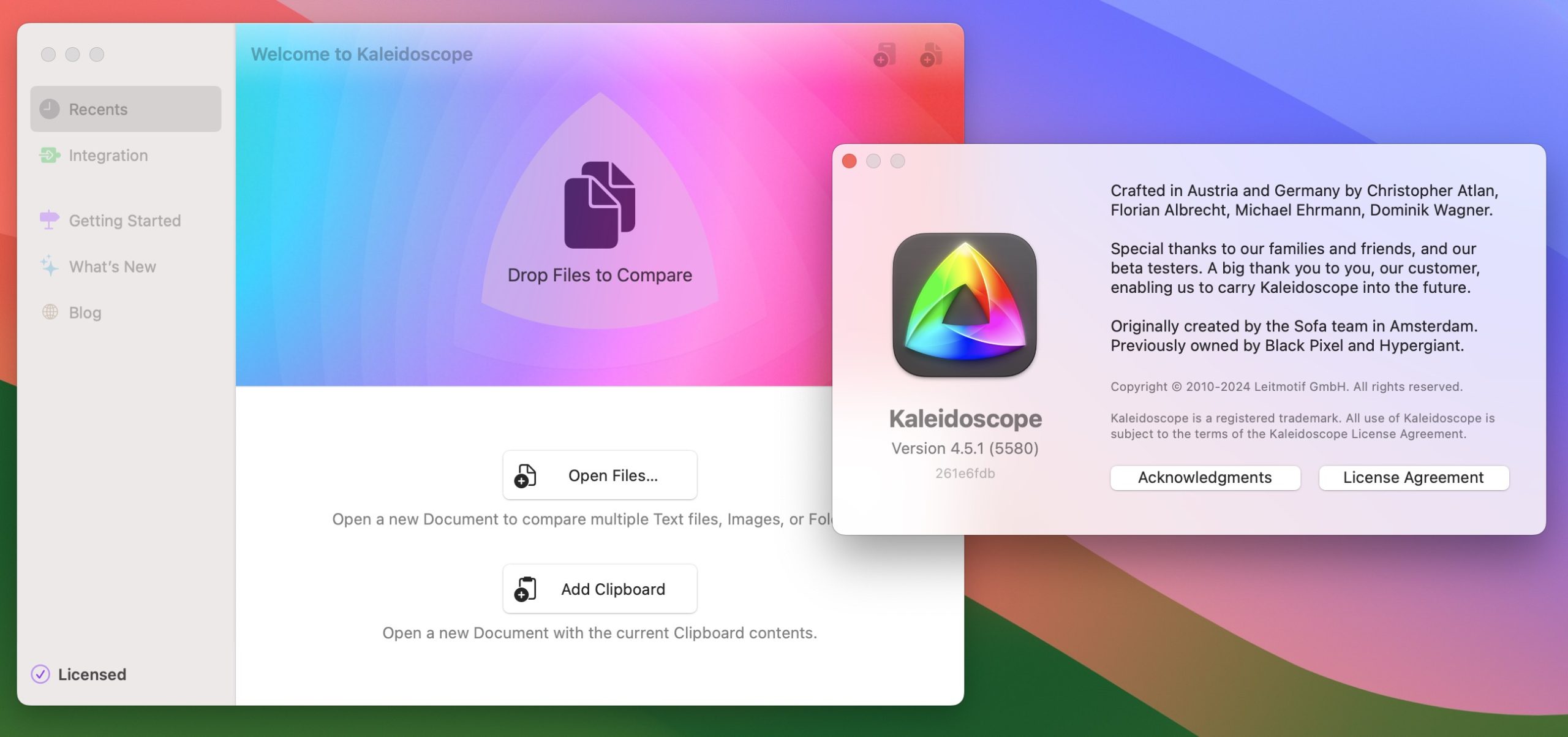1568x737 pixels.
Task: Click the Licensed status label
Action: 92,674
